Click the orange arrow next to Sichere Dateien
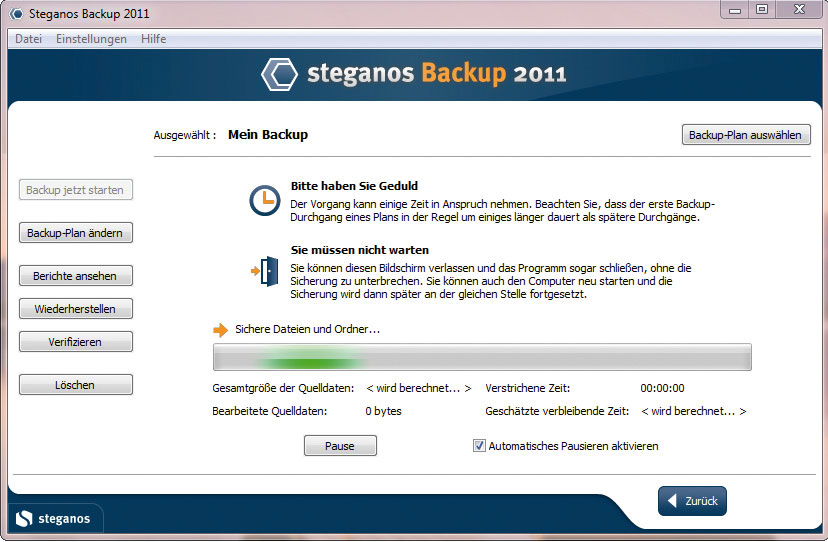Image resolution: width=828 pixels, height=542 pixels. 220,330
